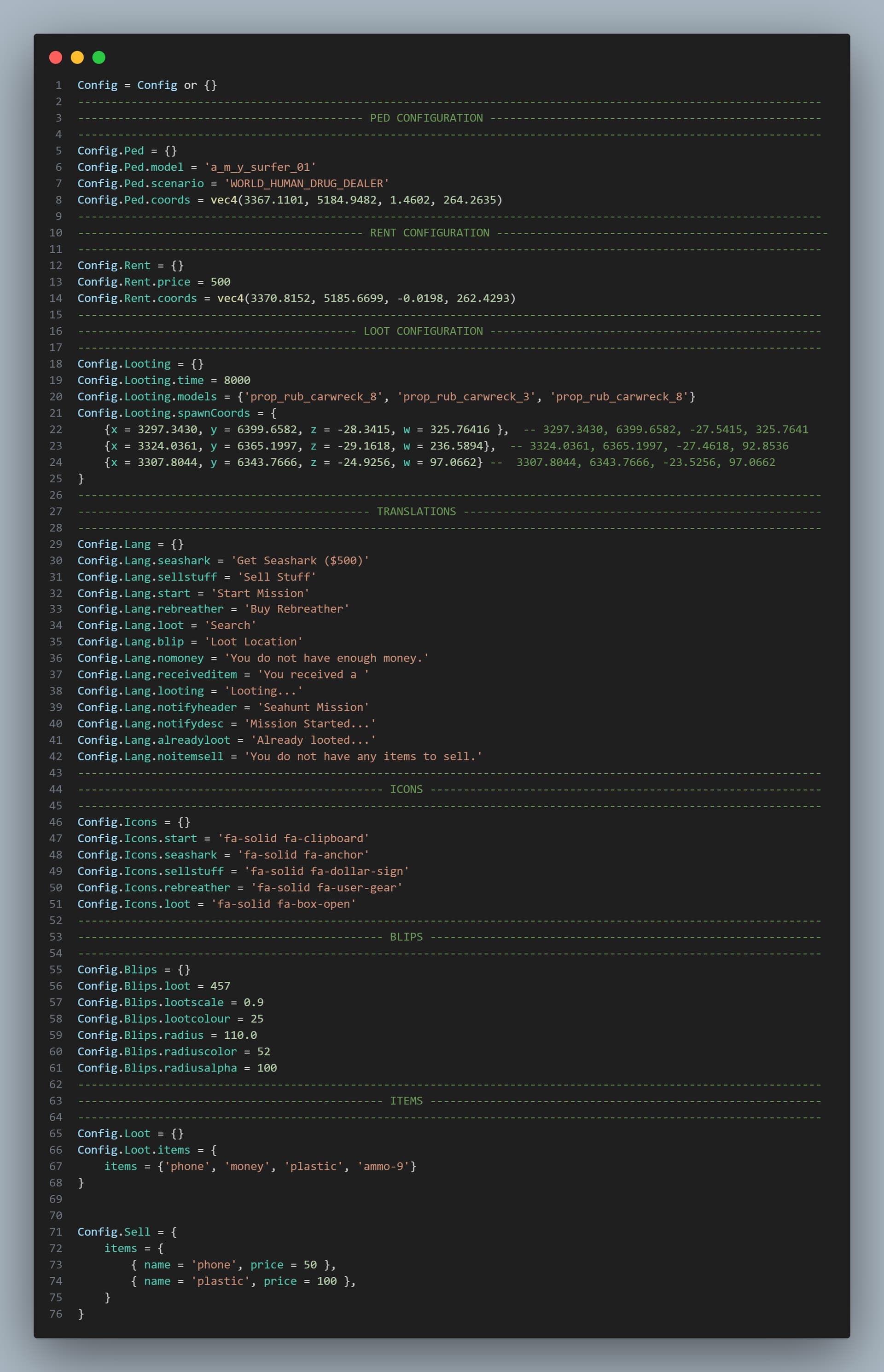The height and width of the screenshot is (1372, 884).
Task: Click the Blips radius value 110.0
Action: 240,1035
